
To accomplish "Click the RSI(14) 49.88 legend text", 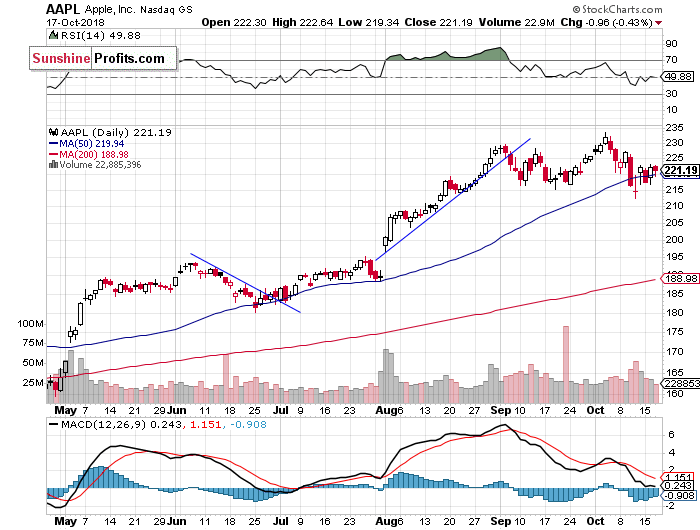I will tap(100, 35).
